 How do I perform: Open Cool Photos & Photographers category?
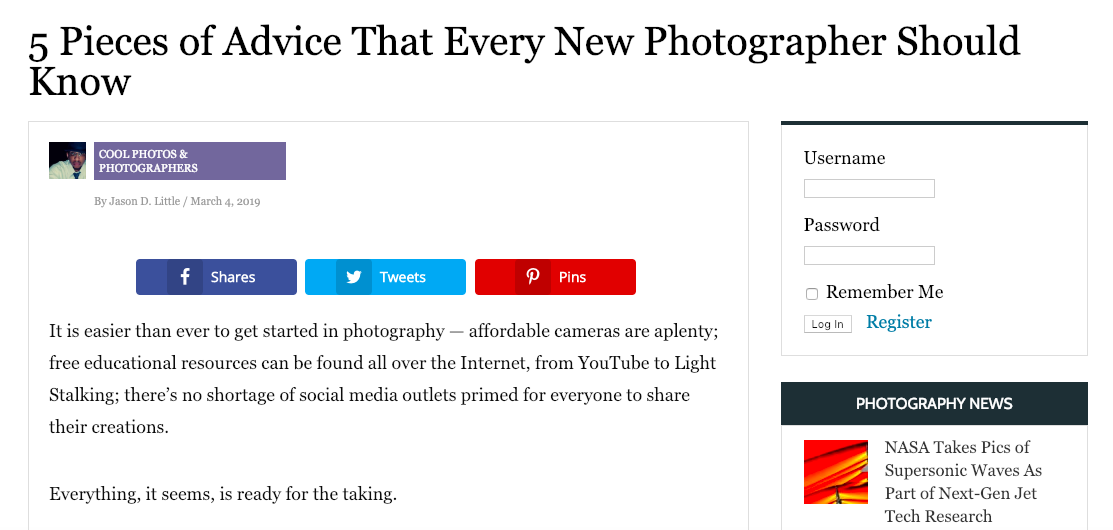pyautogui.click(x=189, y=161)
